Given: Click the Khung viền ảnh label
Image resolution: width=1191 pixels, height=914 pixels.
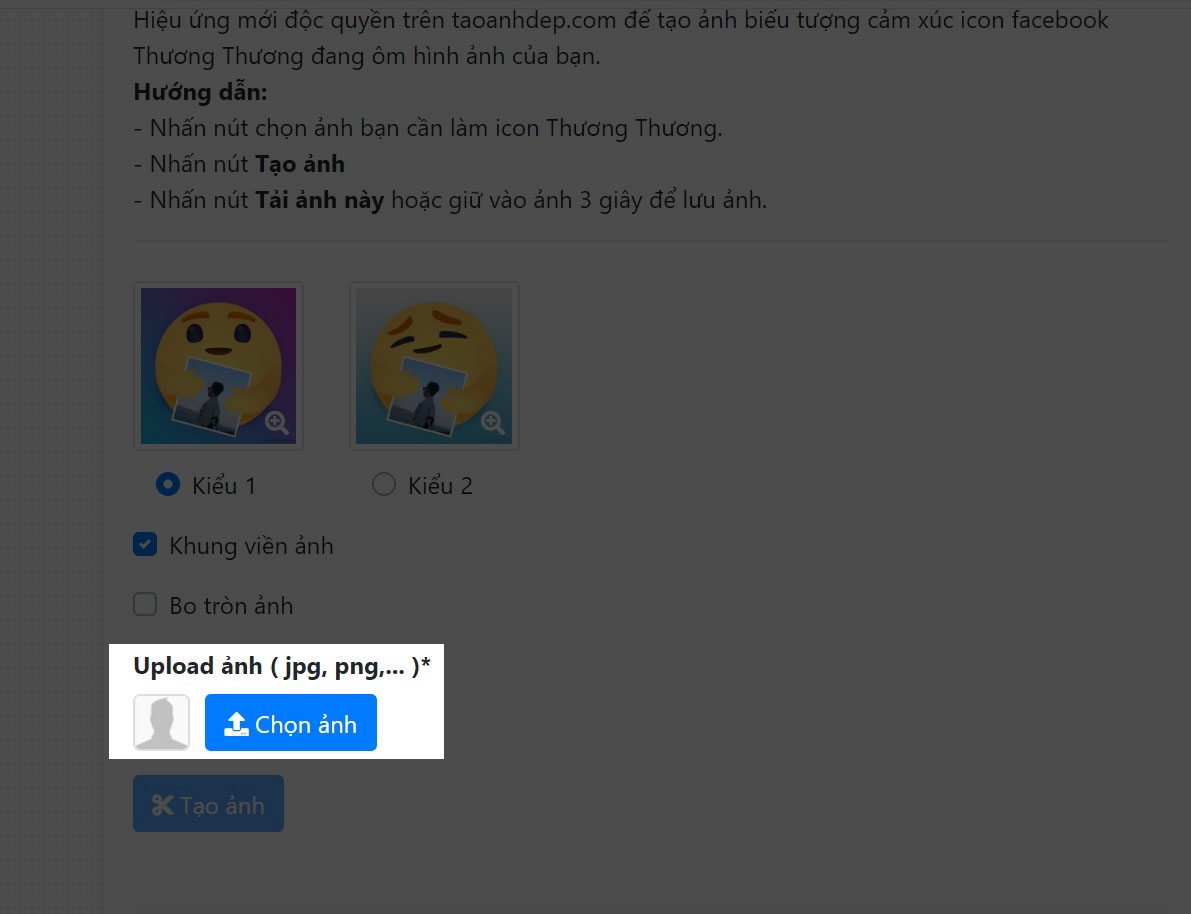Looking at the screenshot, I should [251, 546].
